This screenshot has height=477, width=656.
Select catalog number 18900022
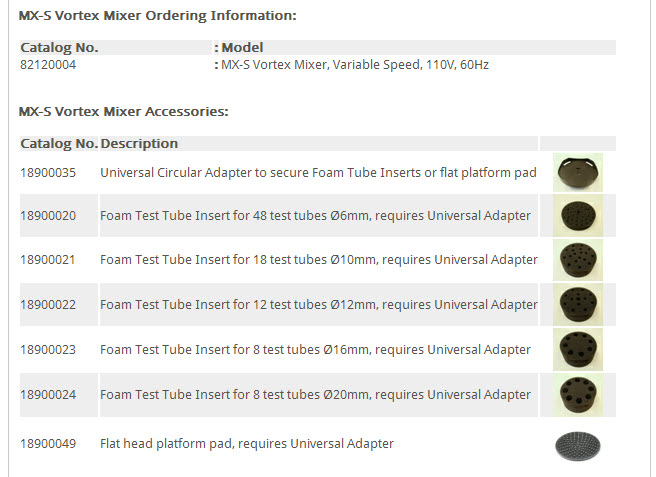pyautogui.click(x=48, y=305)
